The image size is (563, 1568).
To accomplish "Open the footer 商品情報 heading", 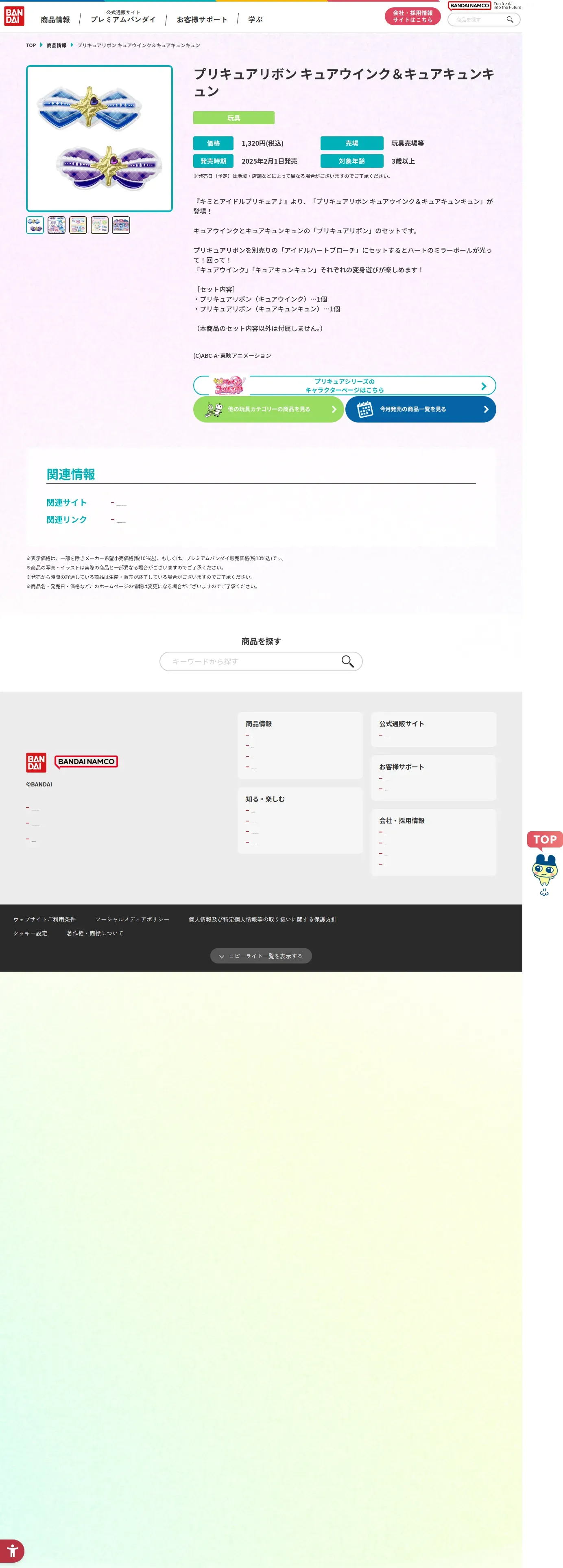I will click(259, 724).
